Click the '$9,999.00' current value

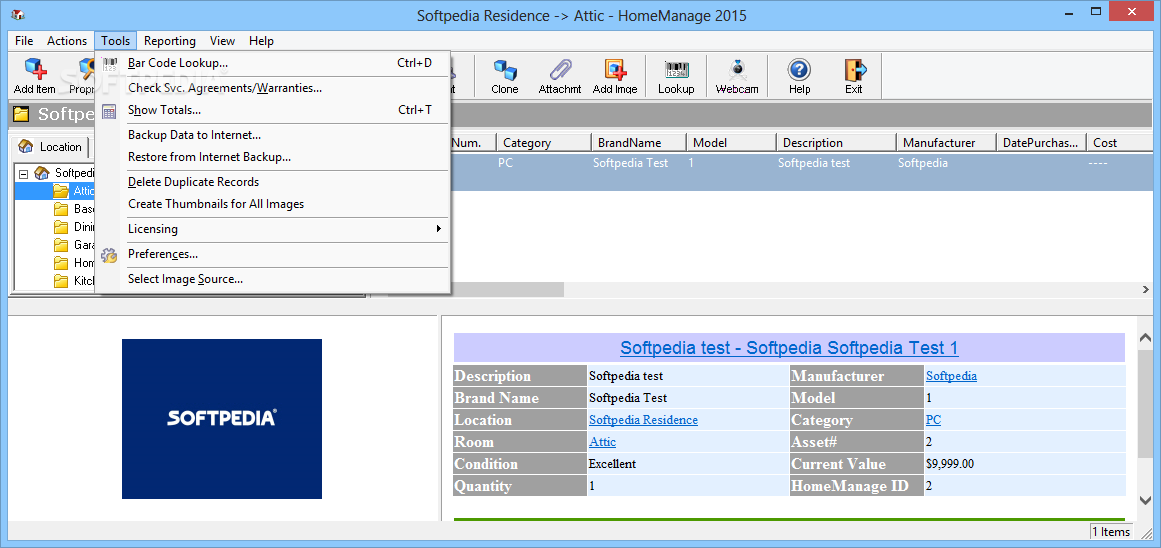[950, 464]
